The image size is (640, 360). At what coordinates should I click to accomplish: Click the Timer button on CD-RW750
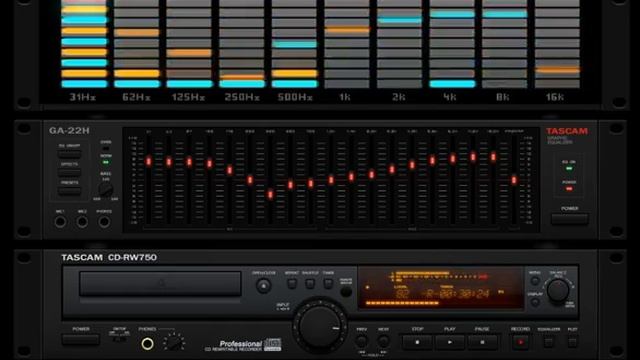pyautogui.click(x=328, y=283)
